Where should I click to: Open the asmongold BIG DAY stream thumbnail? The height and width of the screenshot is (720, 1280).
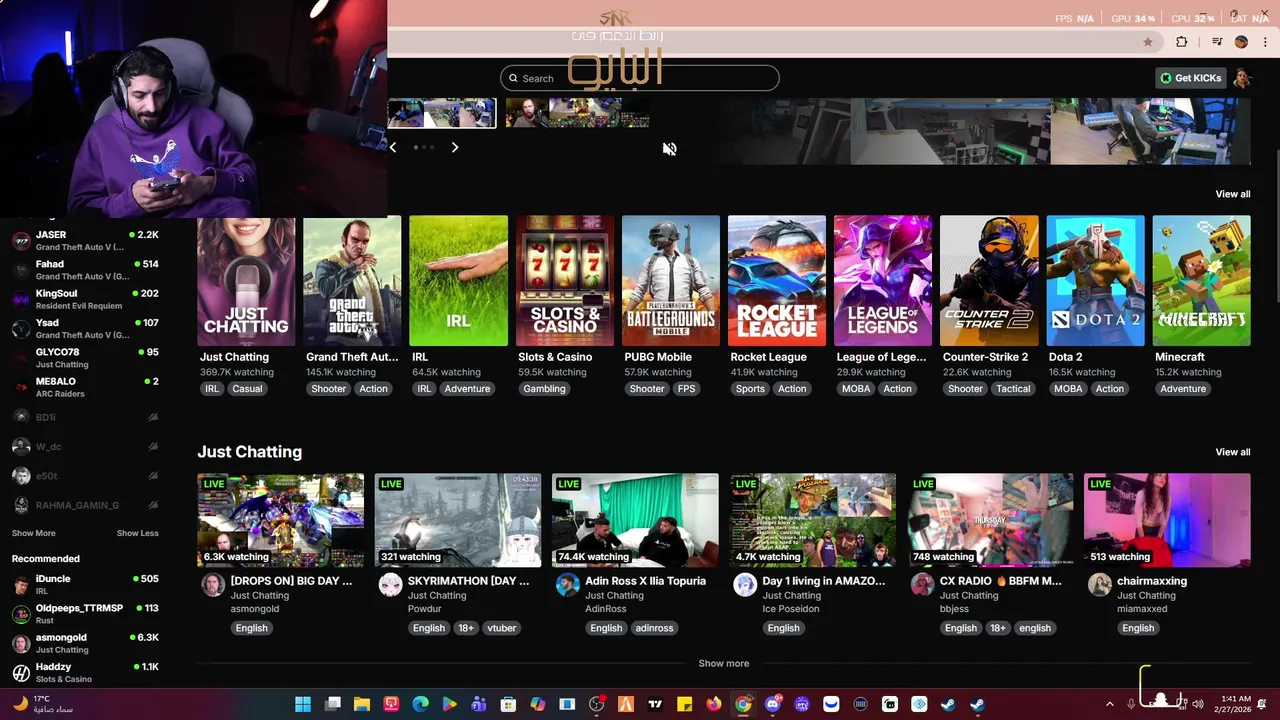click(281, 520)
